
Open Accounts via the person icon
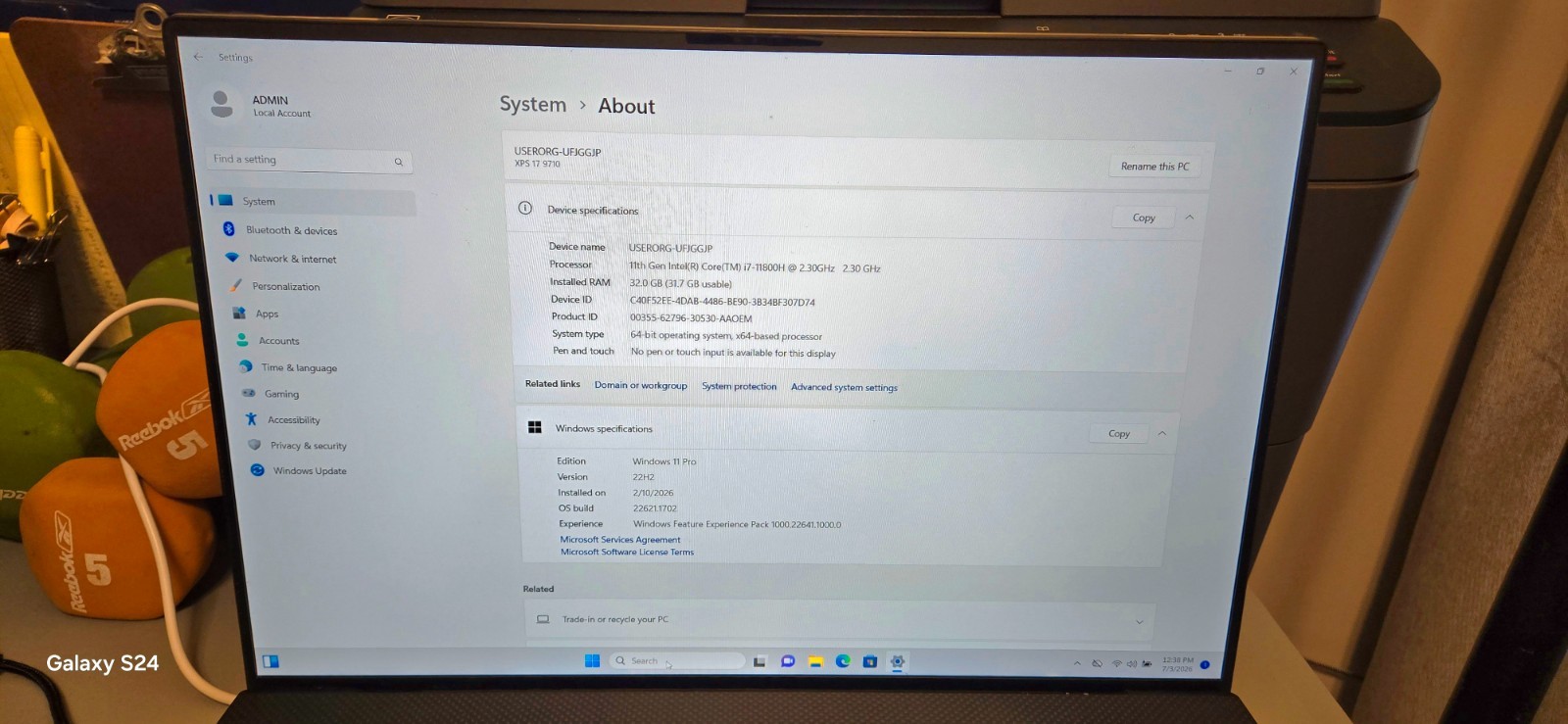242,340
